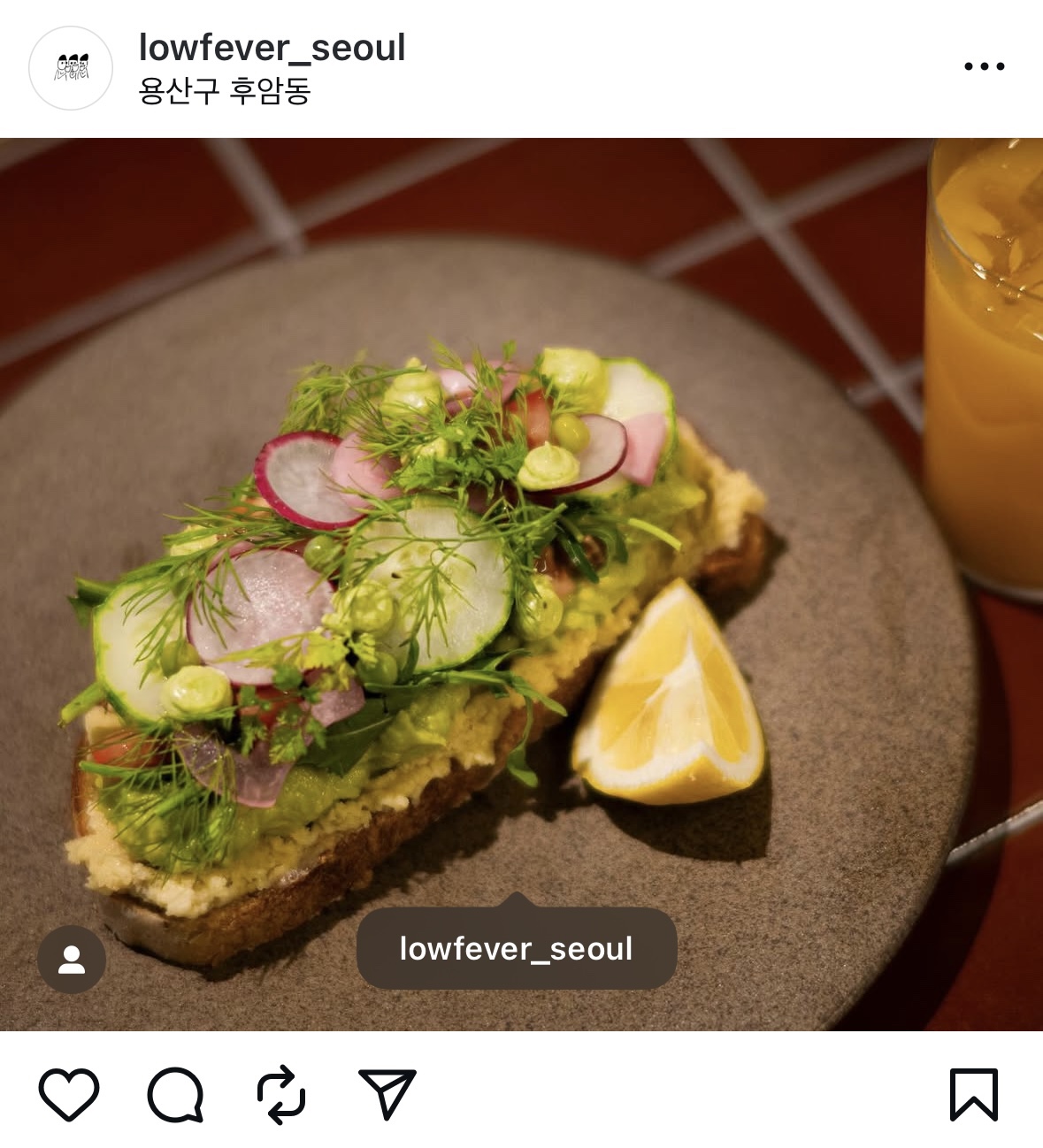The width and height of the screenshot is (1043, 1148).
Task: Open the three-dot more options menu
Action: (x=985, y=66)
